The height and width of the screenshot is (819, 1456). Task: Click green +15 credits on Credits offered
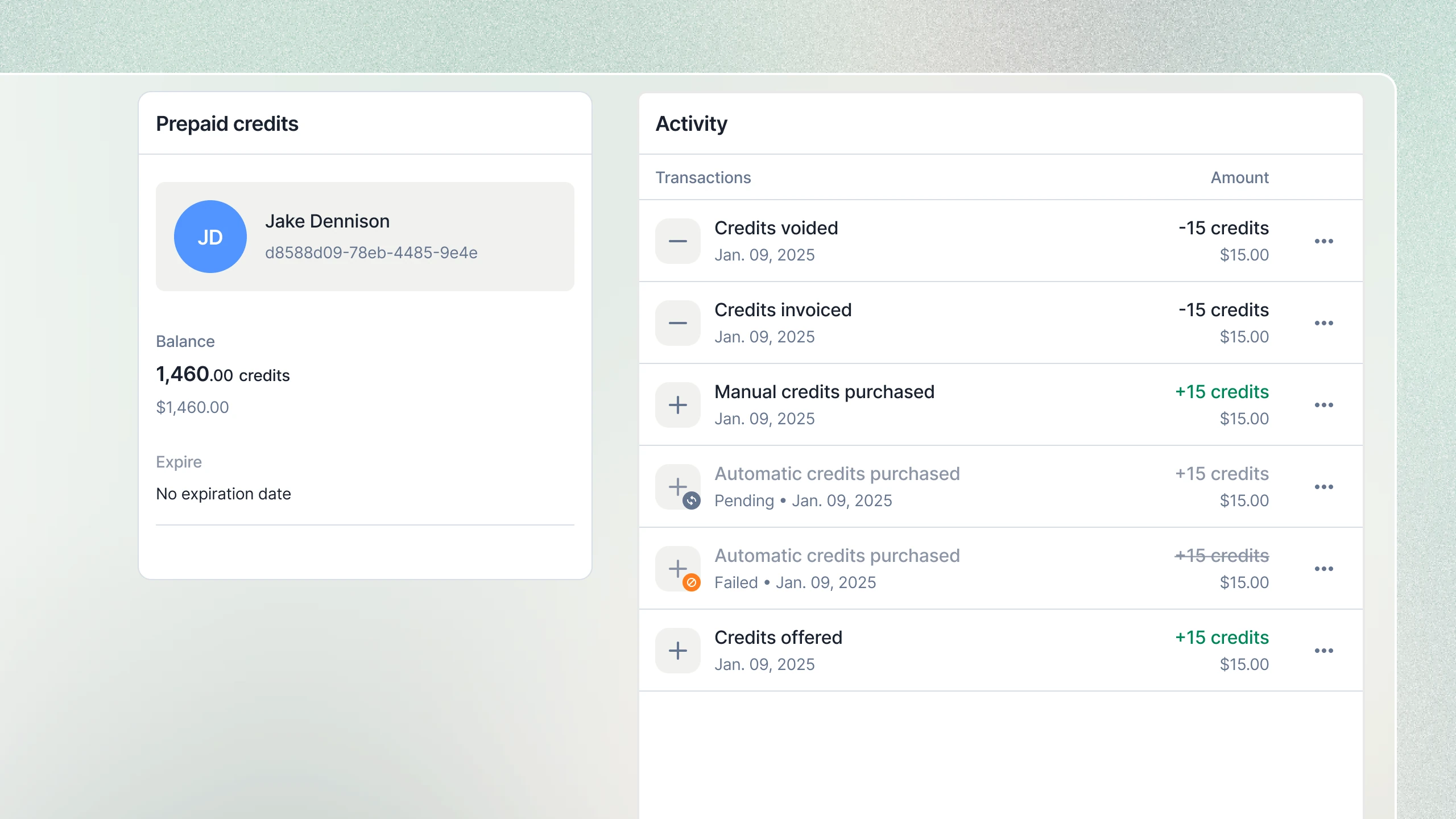[x=1222, y=638]
